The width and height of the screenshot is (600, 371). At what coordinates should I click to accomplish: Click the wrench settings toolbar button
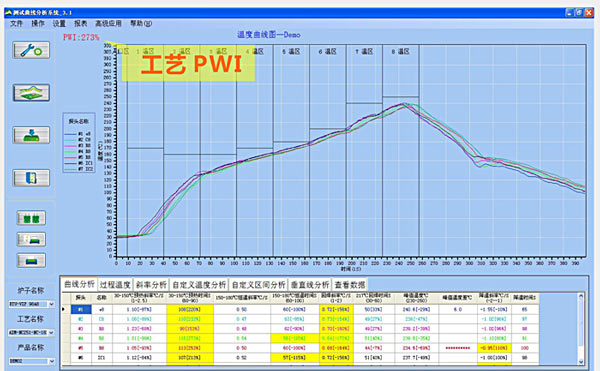tap(31, 50)
